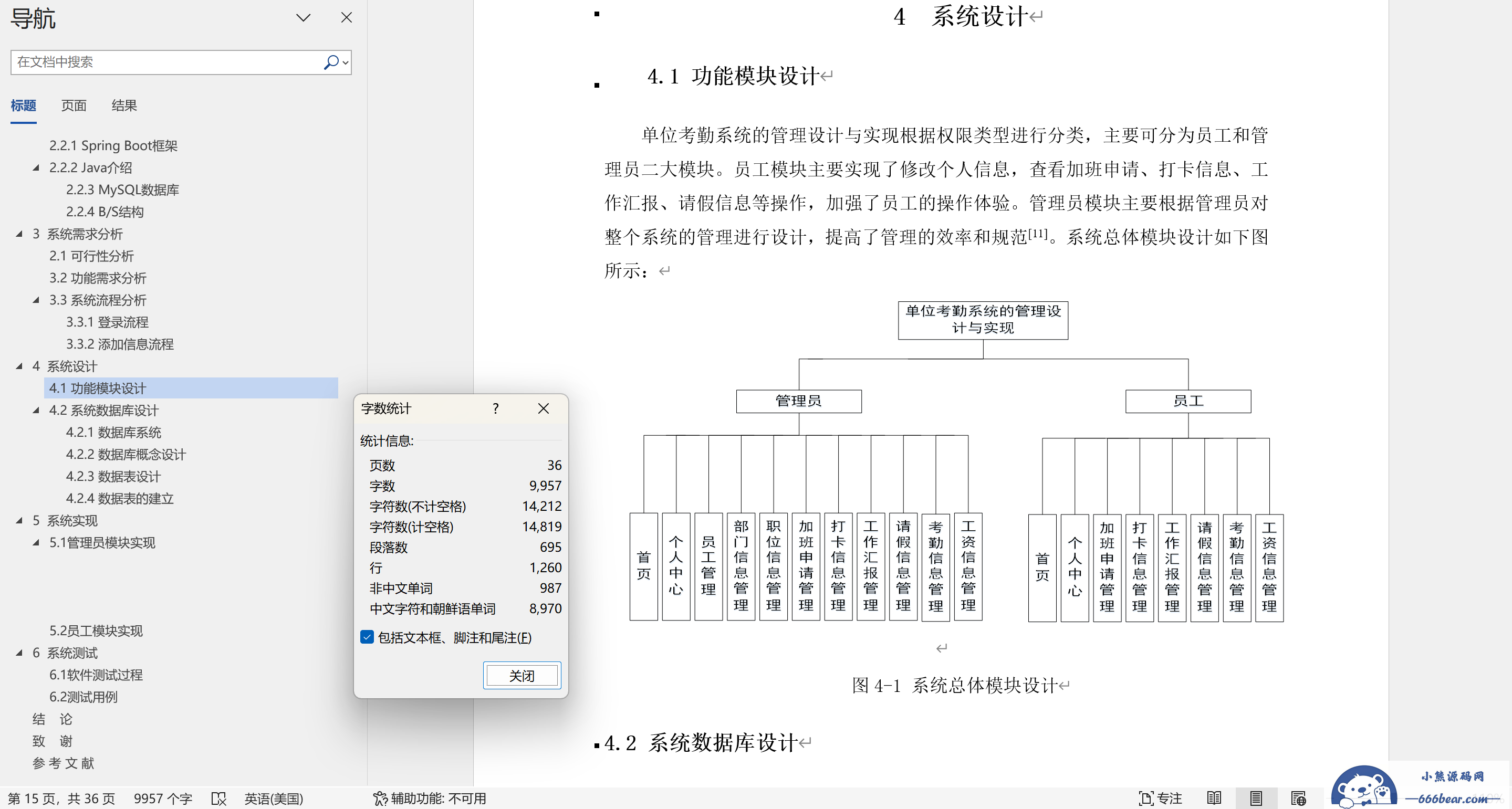Go to heading 3.2 功能需求分析
Image resolution: width=1512 pixels, height=809 pixels.
pos(98,278)
